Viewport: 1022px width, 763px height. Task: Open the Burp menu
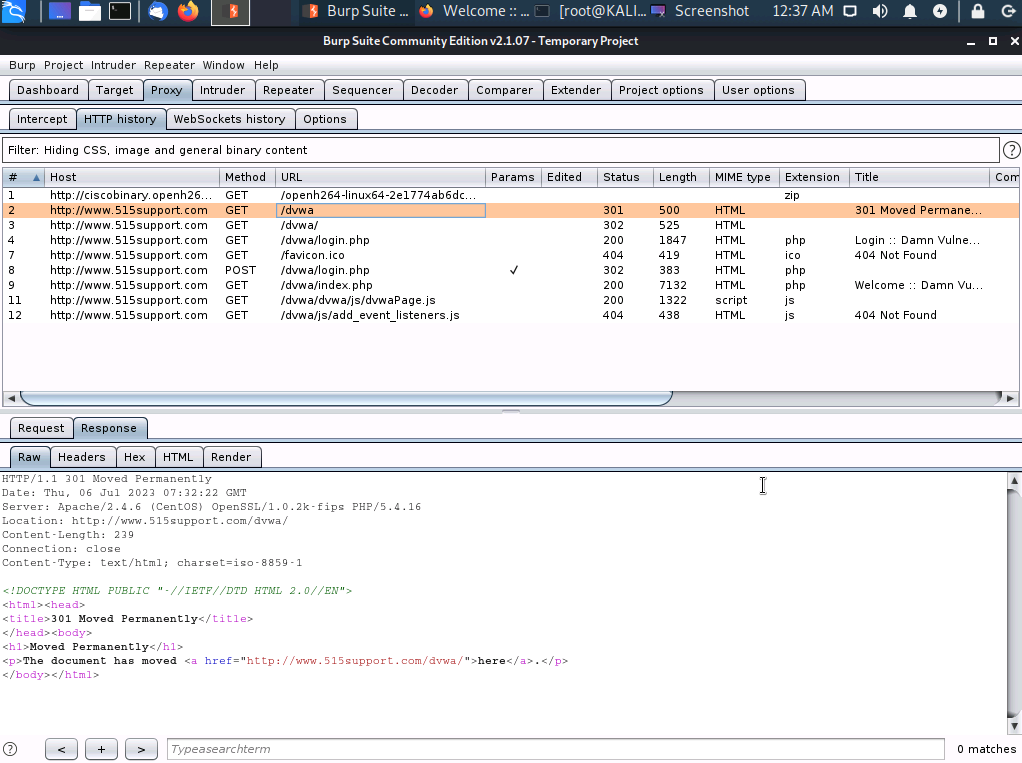click(x=22, y=65)
